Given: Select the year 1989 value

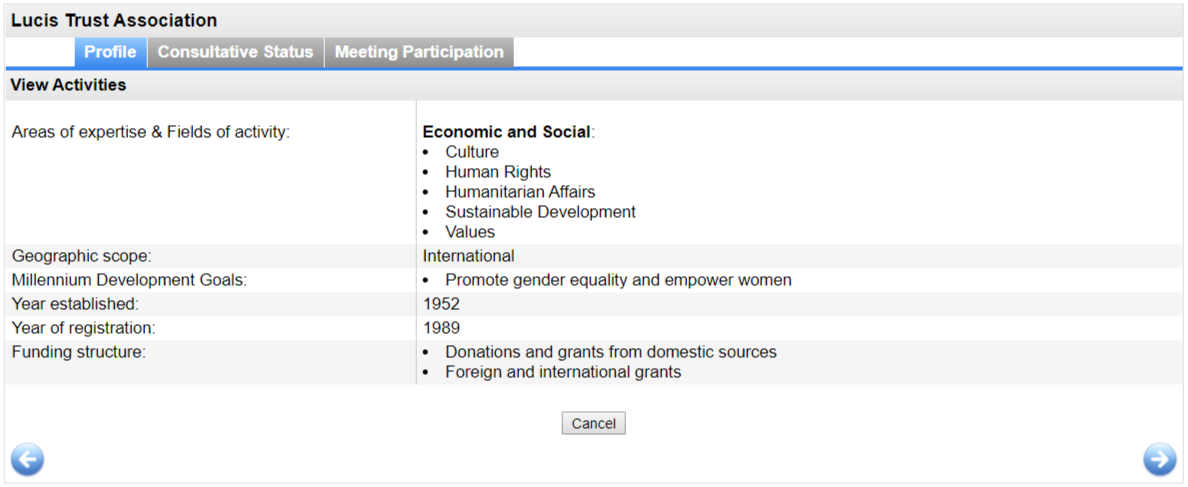Looking at the screenshot, I should (x=441, y=329).
